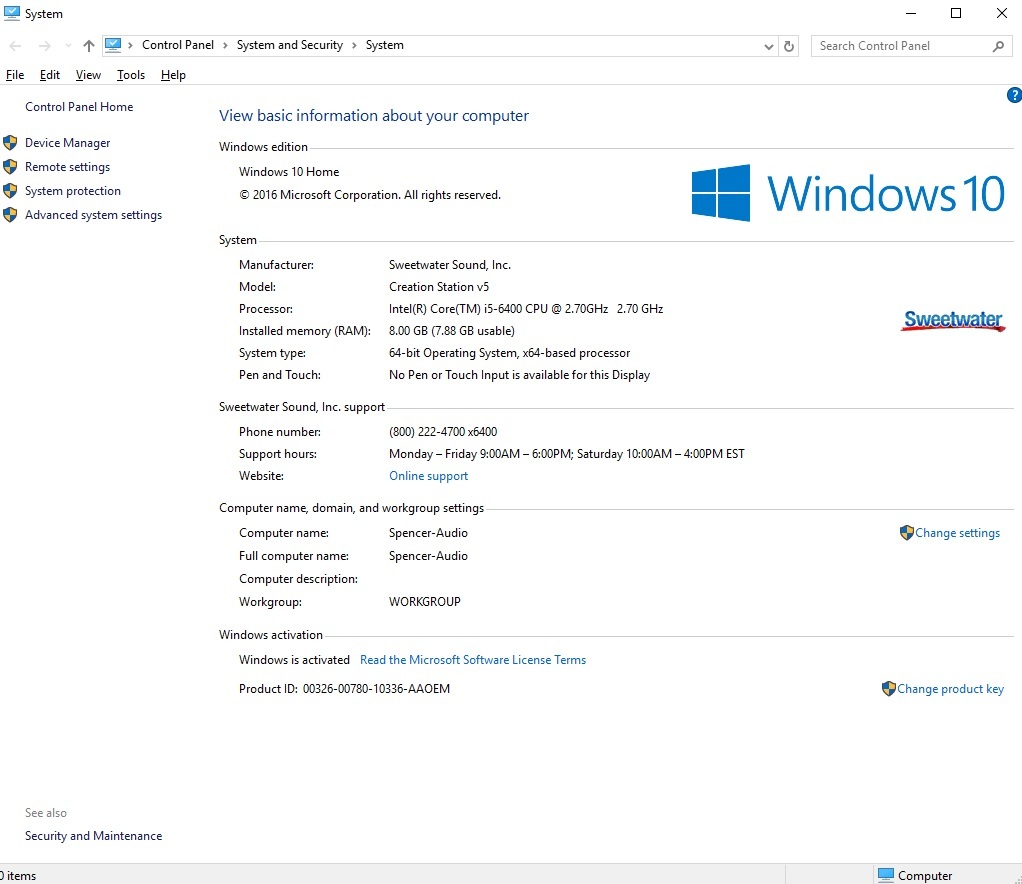Click shield icon beside System protection
Image resolution: width=1022 pixels, height=884 pixels.
point(10,191)
